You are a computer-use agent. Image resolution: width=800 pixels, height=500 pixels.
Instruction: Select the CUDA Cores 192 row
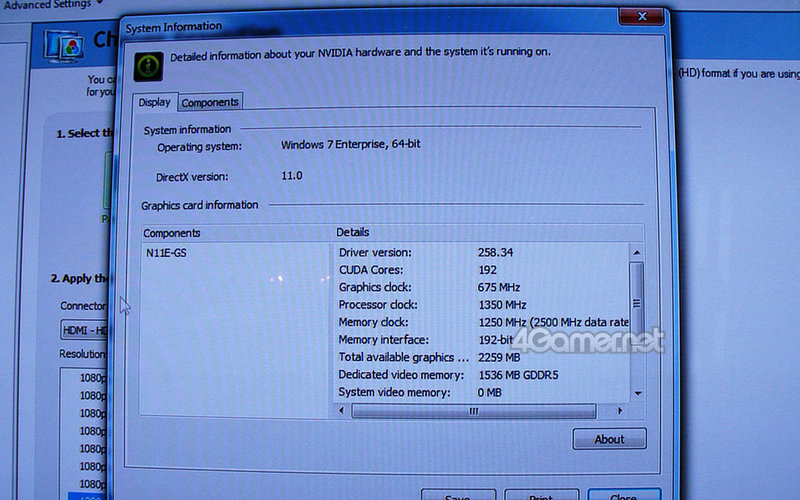coord(482,270)
